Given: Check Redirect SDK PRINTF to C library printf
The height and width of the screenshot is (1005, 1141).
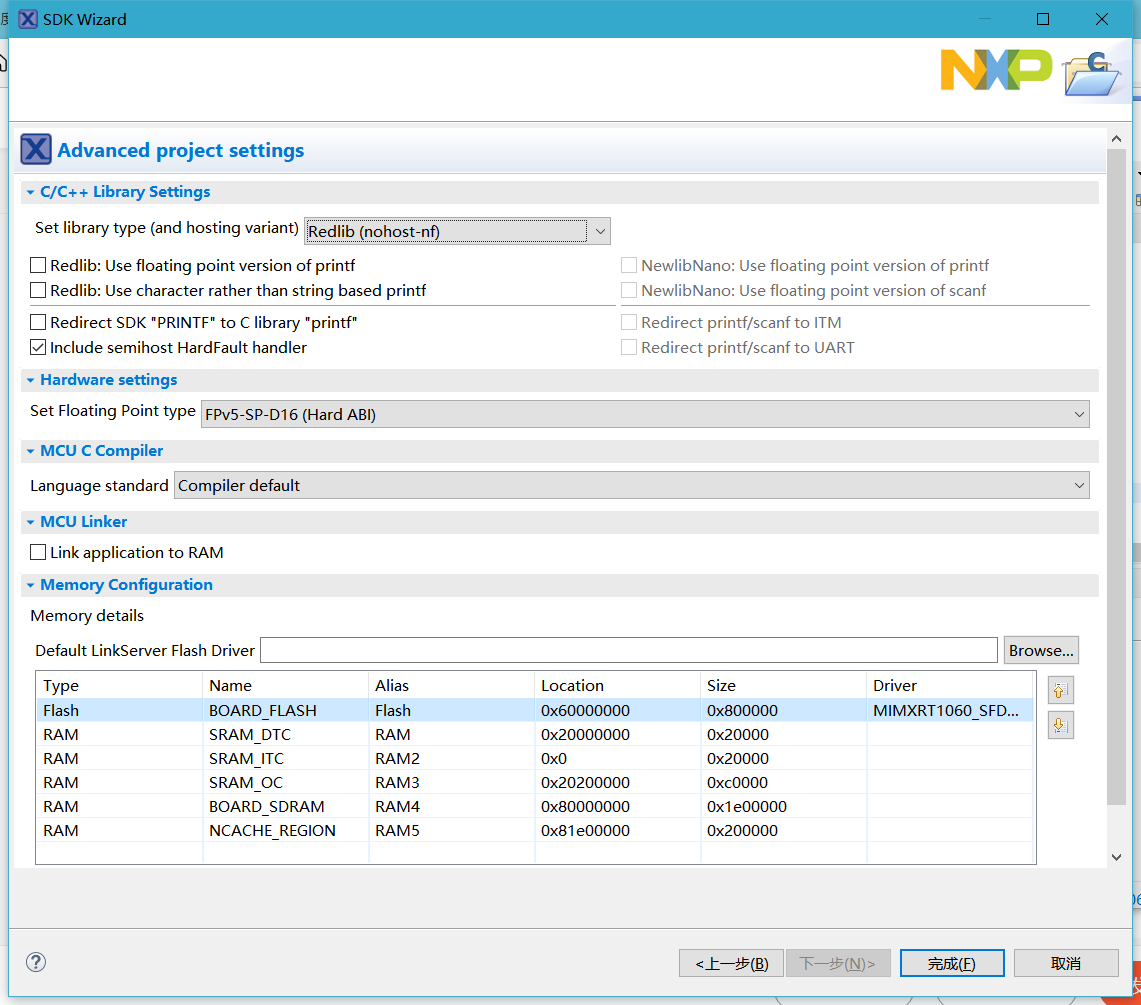Looking at the screenshot, I should (37, 322).
